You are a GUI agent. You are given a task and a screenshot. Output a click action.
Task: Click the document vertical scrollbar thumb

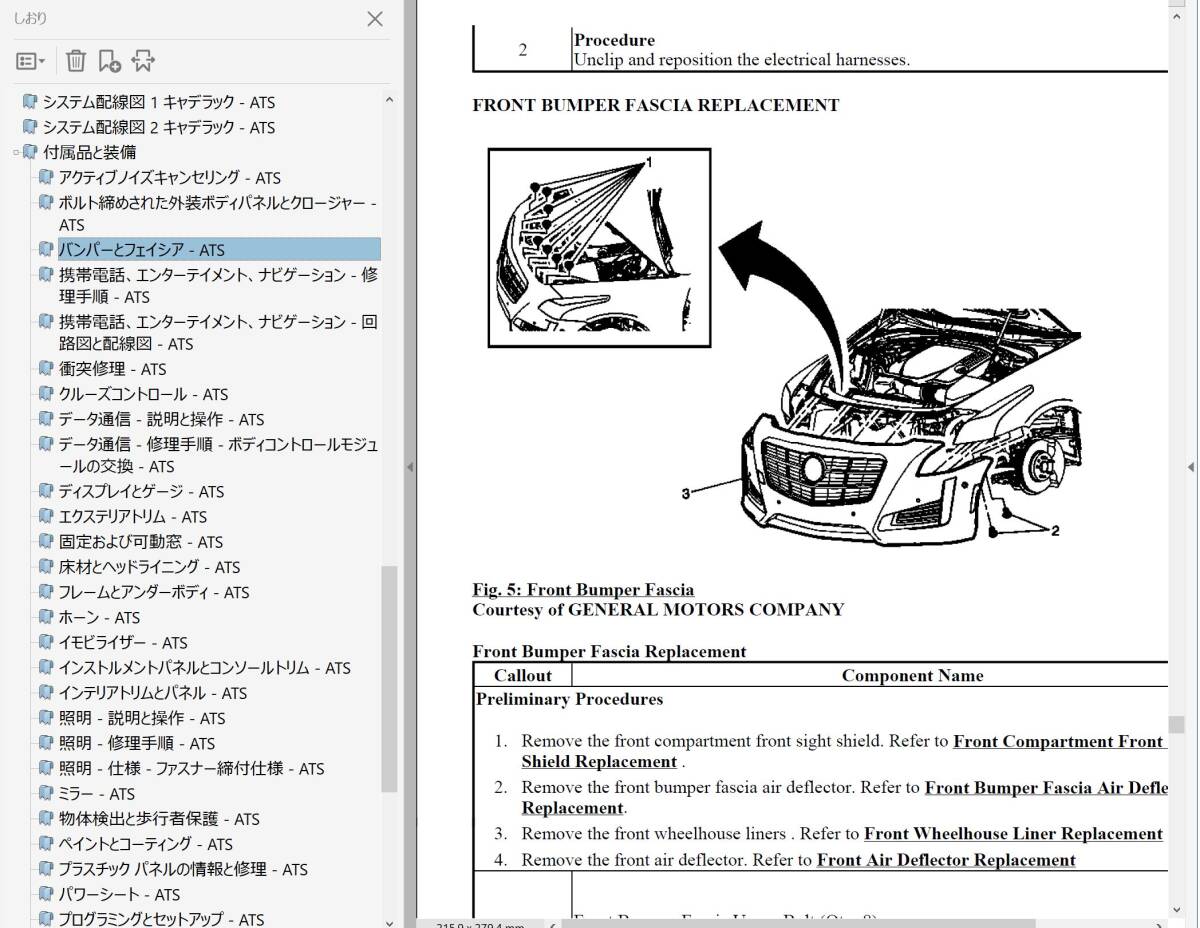pos(1177,724)
